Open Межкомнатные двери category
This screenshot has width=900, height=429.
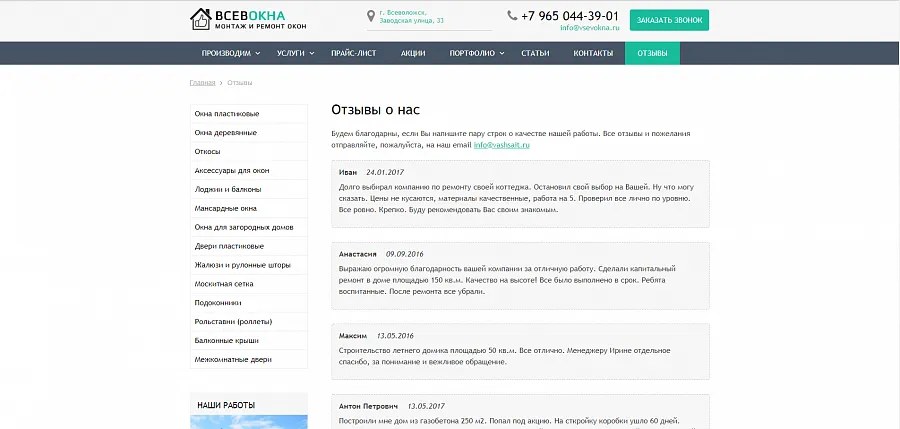249,360
